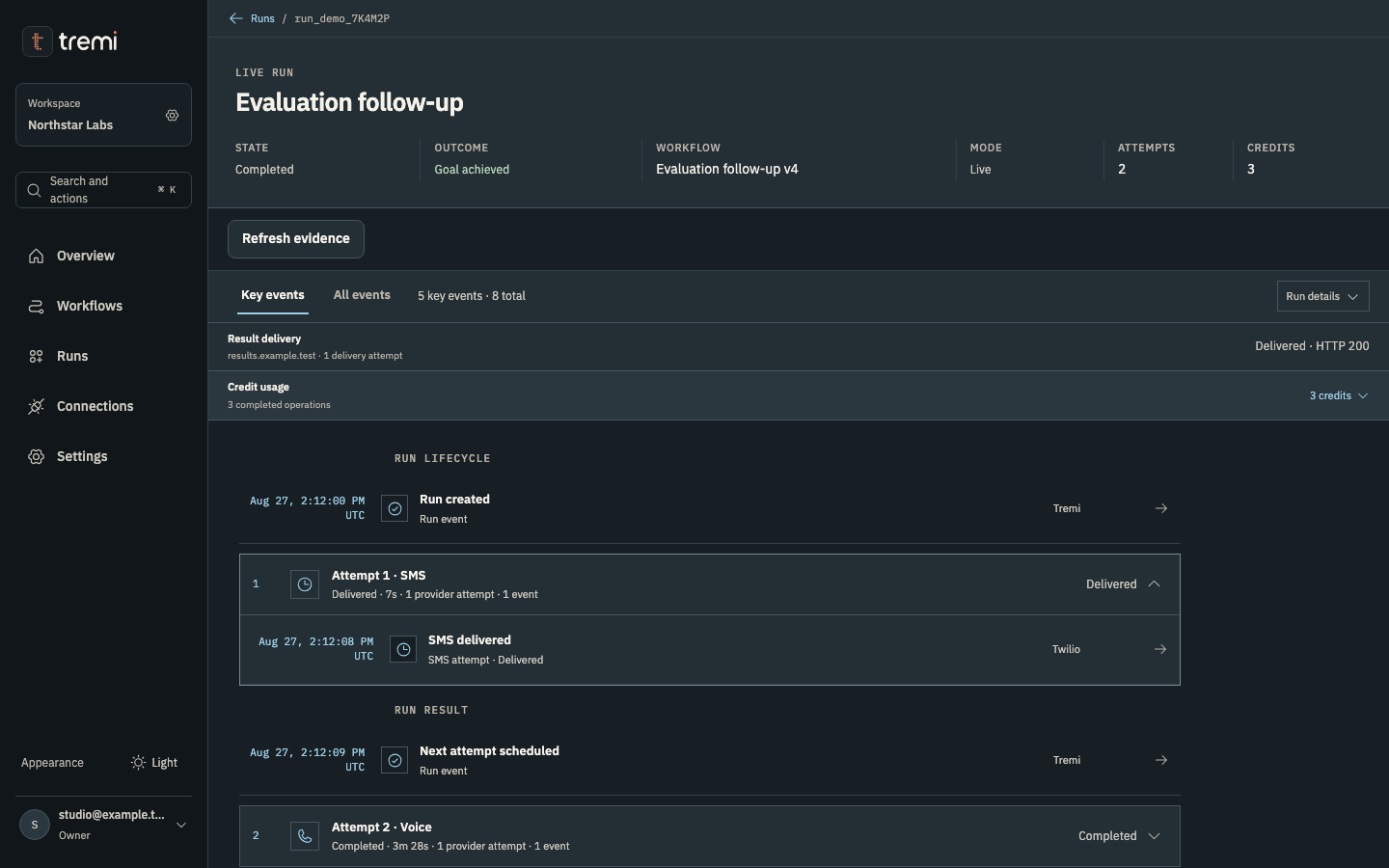The height and width of the screenshot is (868, 1389).
Task: Click the Next attempt scheduled check icon
Action: coord(395,760)
